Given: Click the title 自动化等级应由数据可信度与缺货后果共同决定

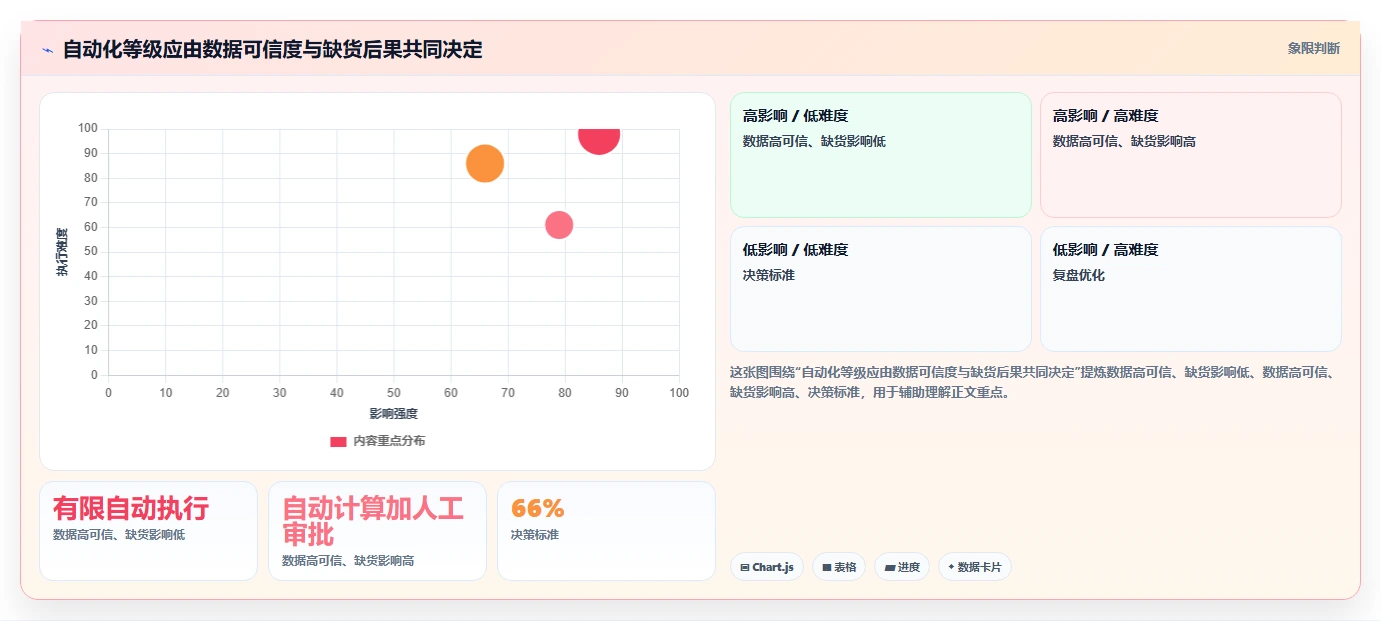Looking at the screenshot, I should 272,49.
